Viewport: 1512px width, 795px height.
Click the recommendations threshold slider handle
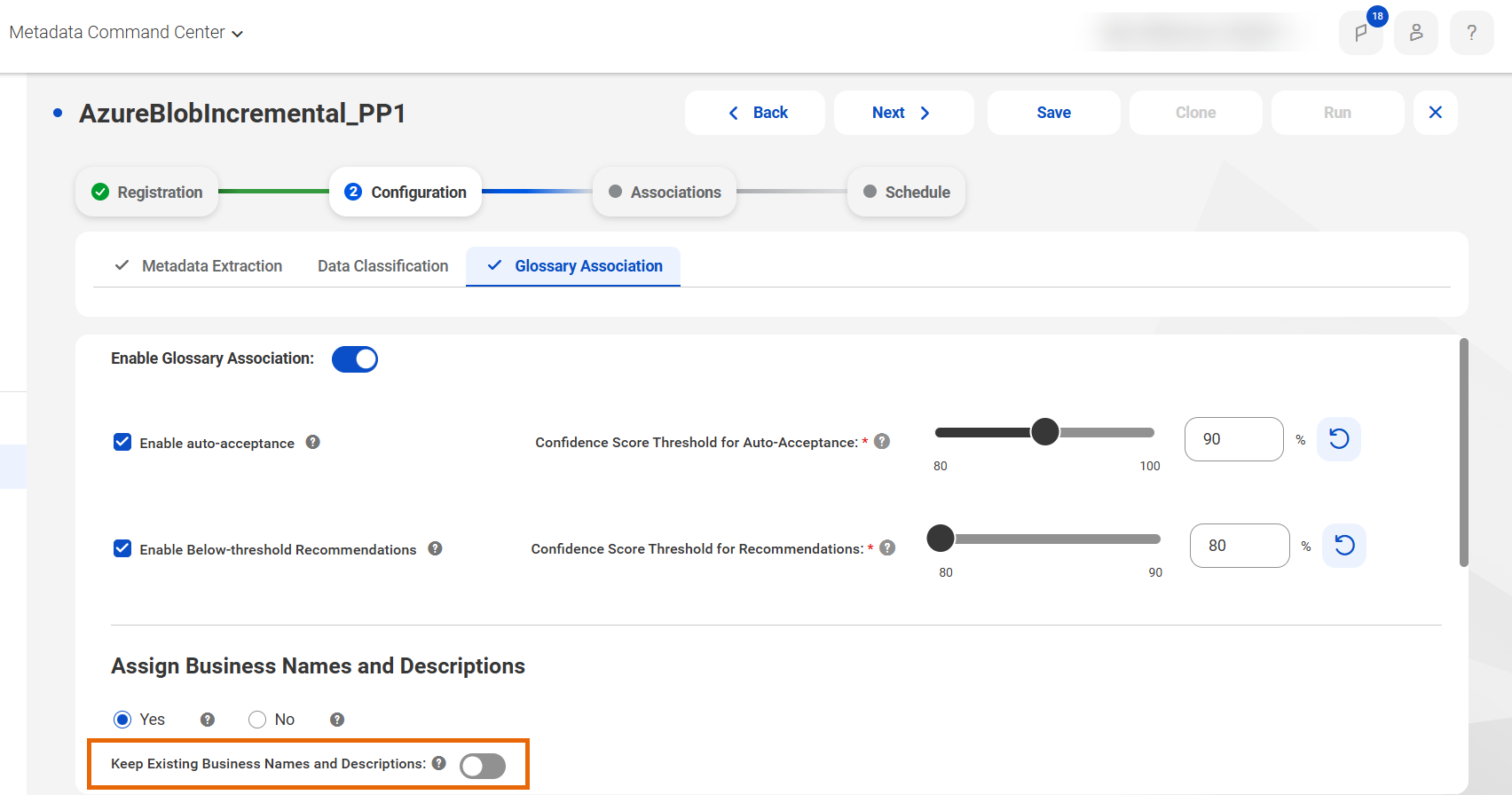(x=941, y=538)
